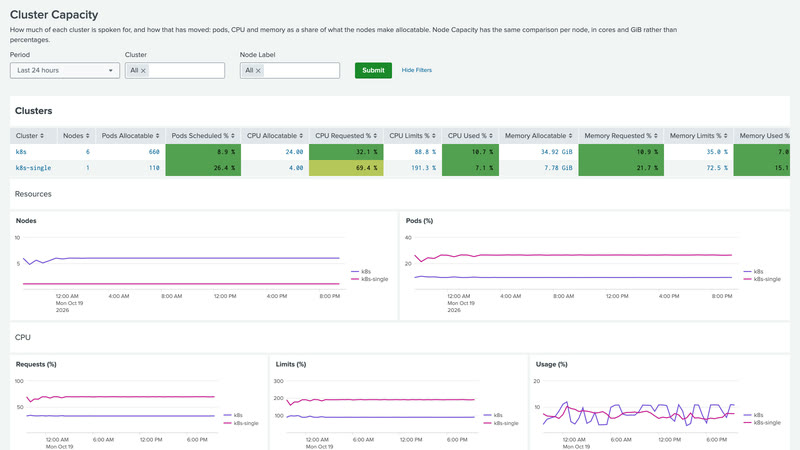
Task: Submit the filter selections
Action: [373, 70]
